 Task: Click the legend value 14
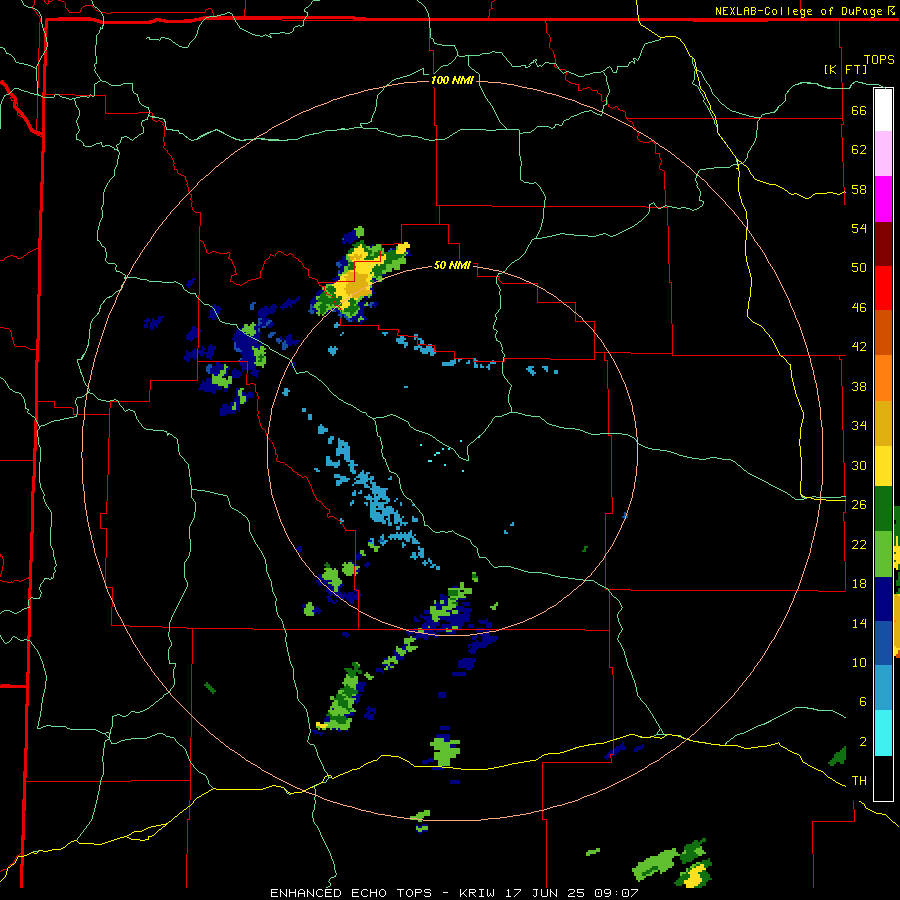pos(859,623)
